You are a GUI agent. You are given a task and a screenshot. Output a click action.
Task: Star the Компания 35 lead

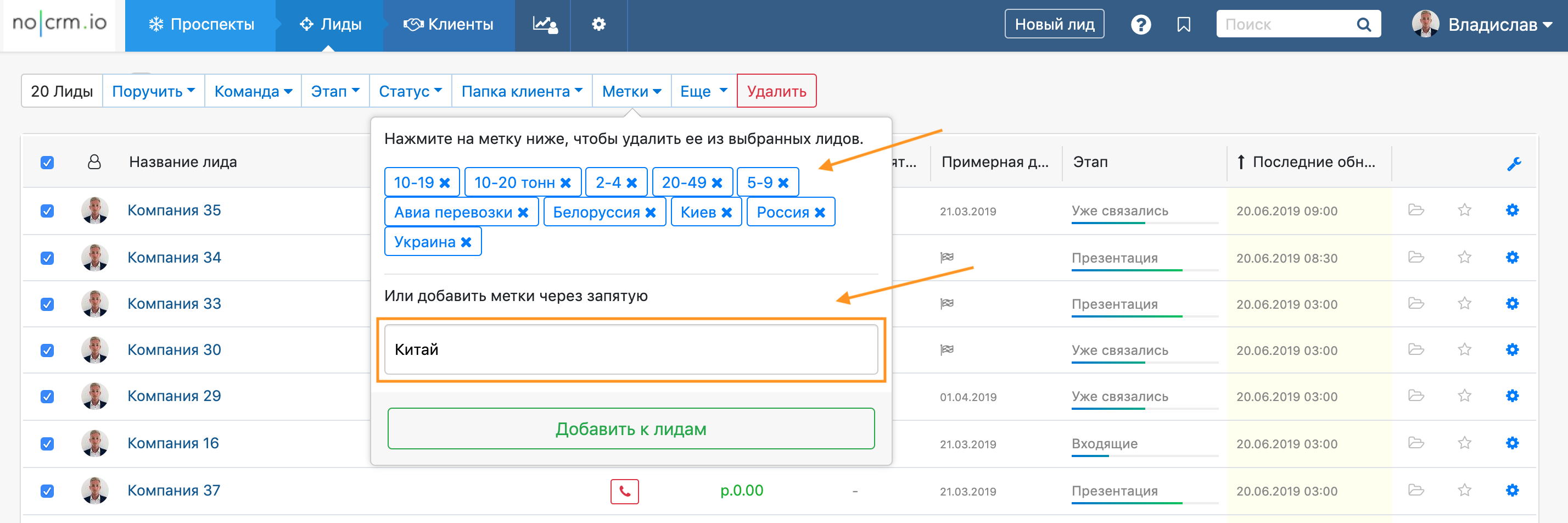click(1464, 210)
